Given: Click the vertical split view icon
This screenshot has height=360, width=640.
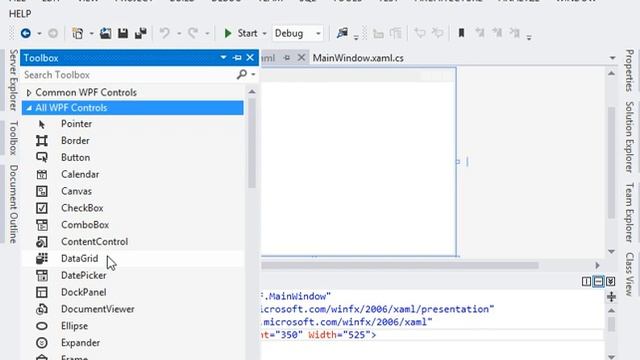Looking at the screenshot, I should (586, 282).
